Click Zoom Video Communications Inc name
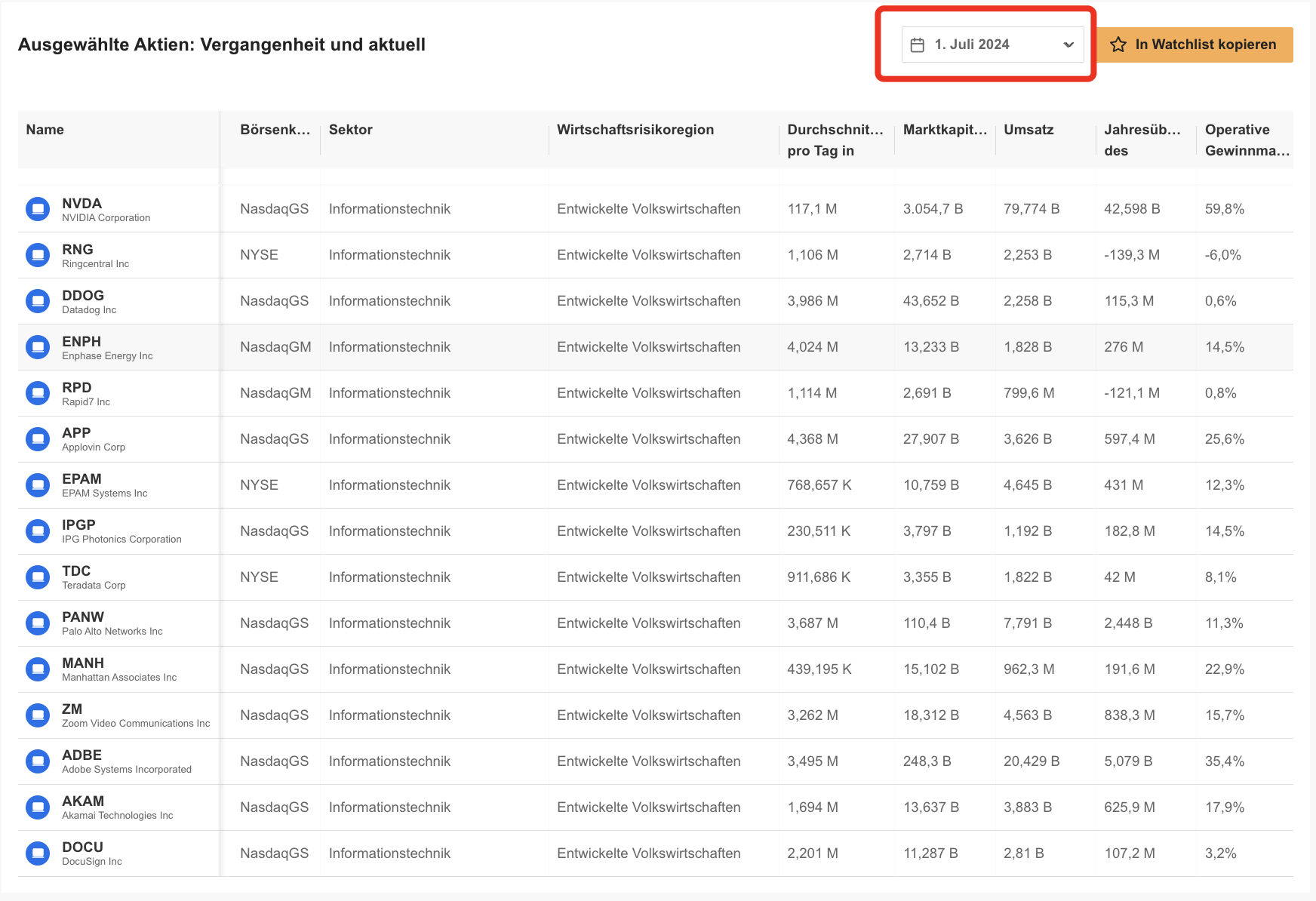Viewport: 1316px width, 901px height. pyautogui.click(x=136, y=724)
